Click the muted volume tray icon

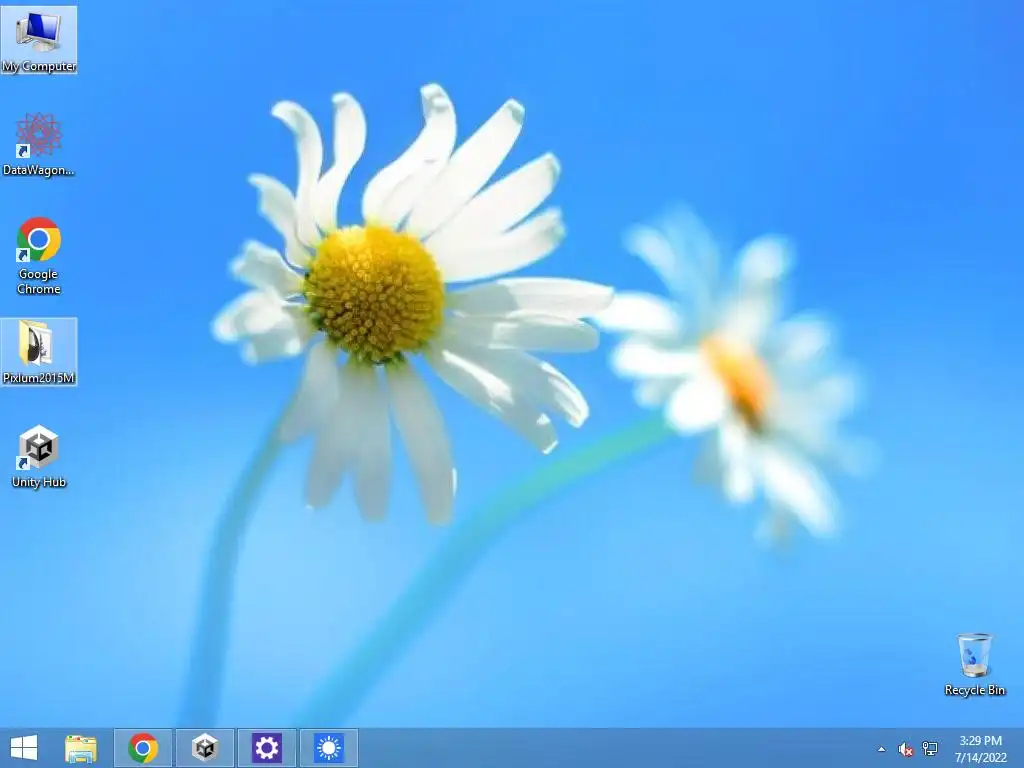905,749
